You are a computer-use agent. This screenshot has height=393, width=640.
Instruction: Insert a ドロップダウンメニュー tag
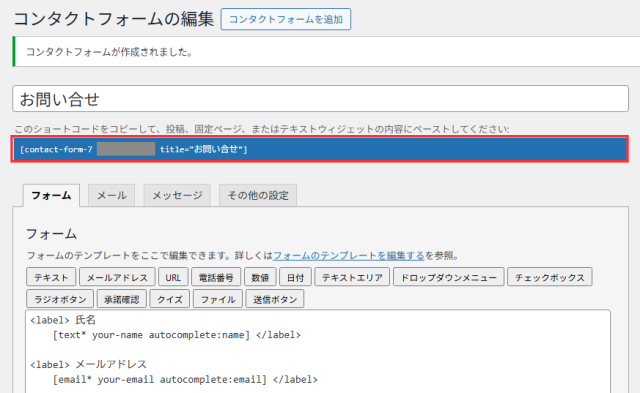(449, 278)
